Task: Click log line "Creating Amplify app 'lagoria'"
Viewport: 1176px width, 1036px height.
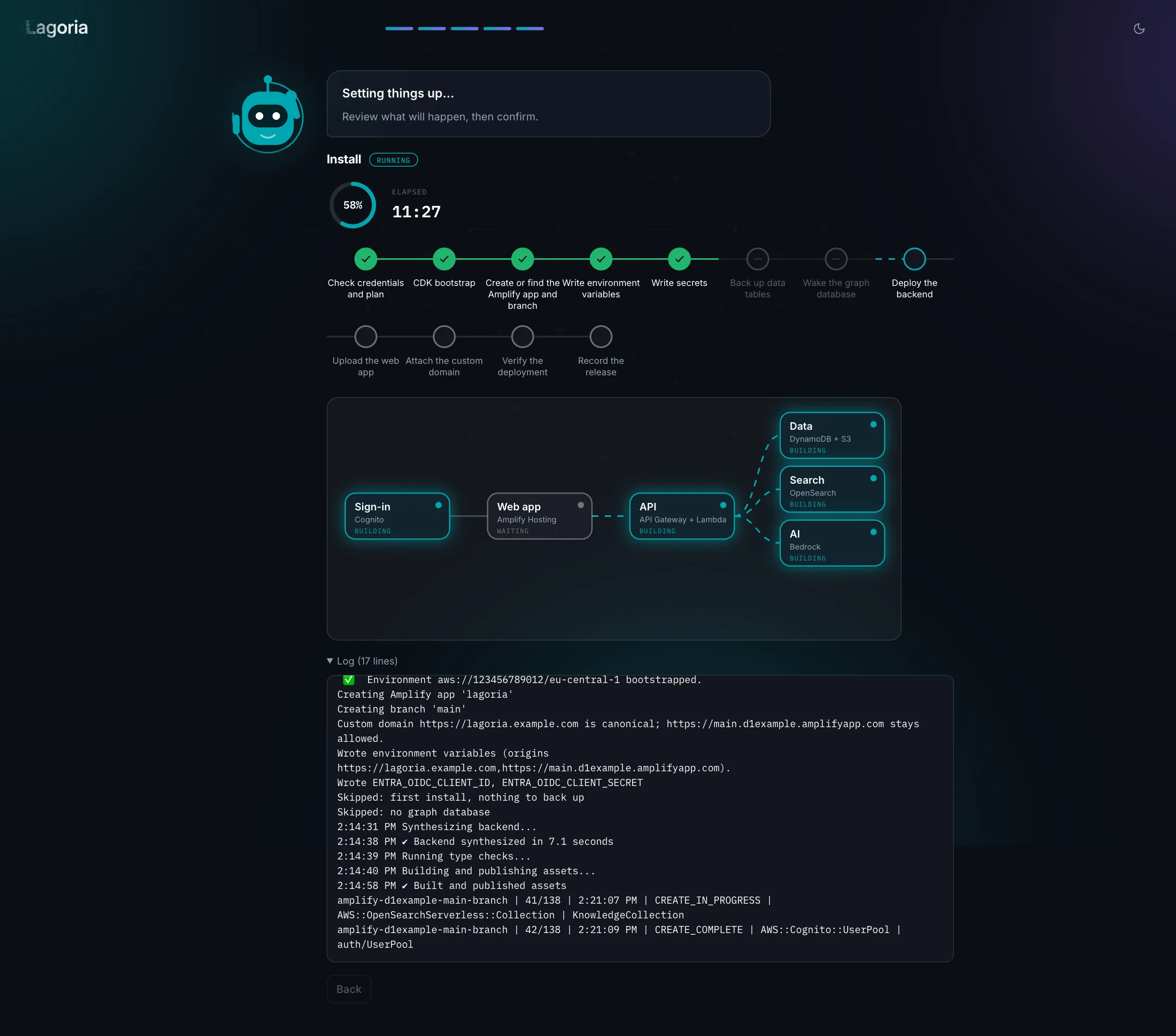Action: [425, 694]
